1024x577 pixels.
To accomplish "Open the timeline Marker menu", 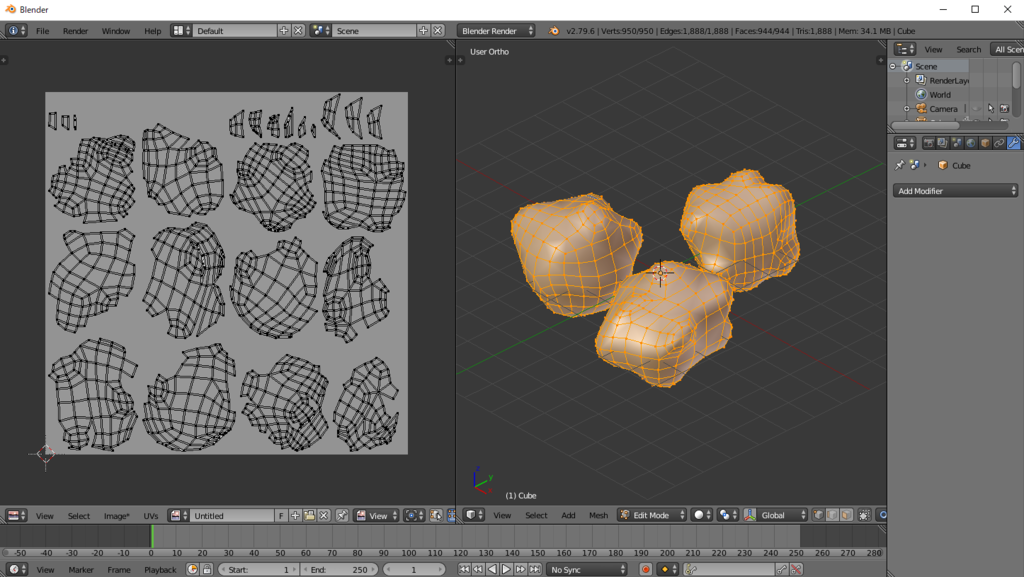I will 81,570.
